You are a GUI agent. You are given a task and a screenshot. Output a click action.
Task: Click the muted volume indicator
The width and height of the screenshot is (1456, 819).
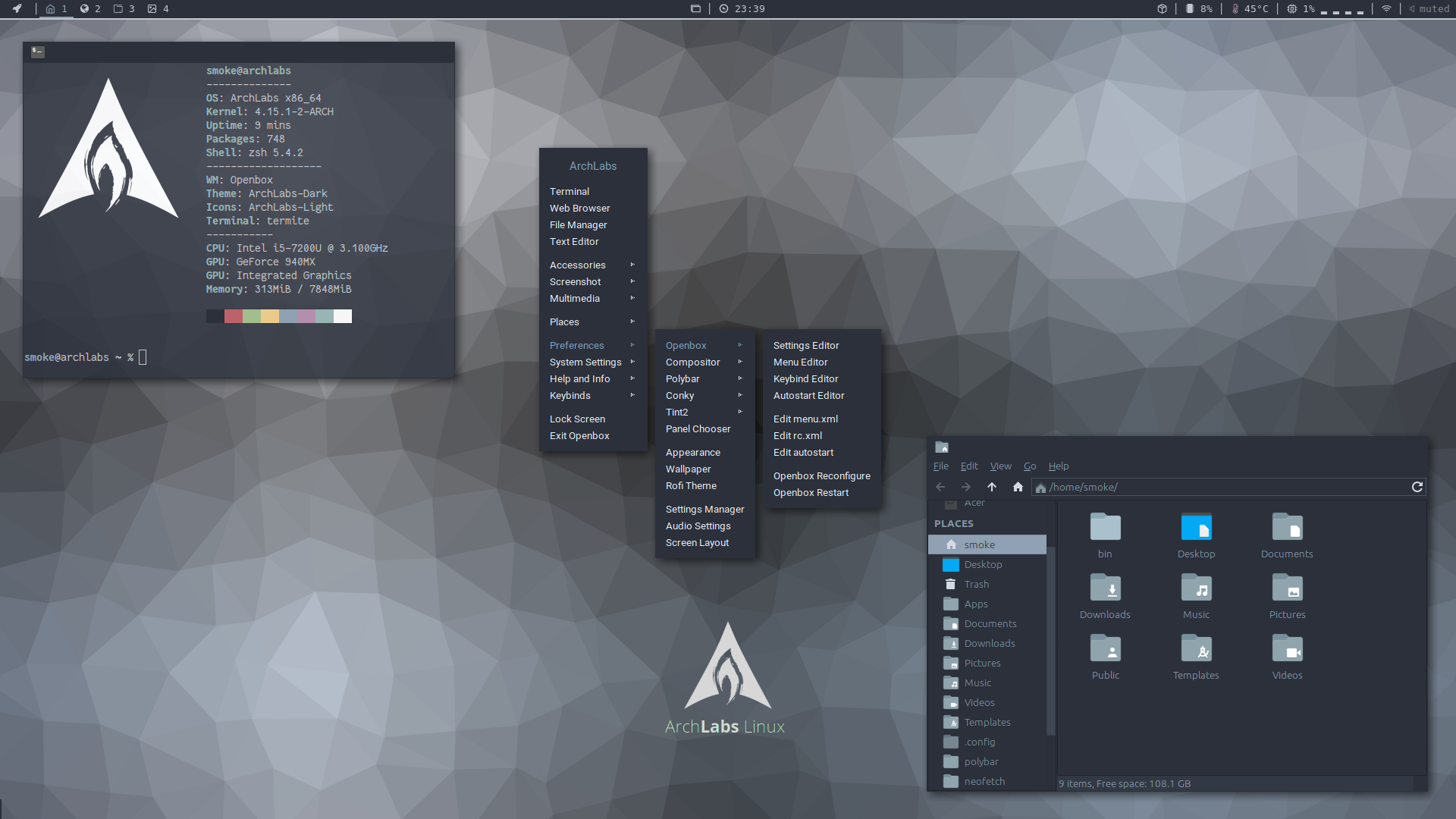coord(1429,8)
